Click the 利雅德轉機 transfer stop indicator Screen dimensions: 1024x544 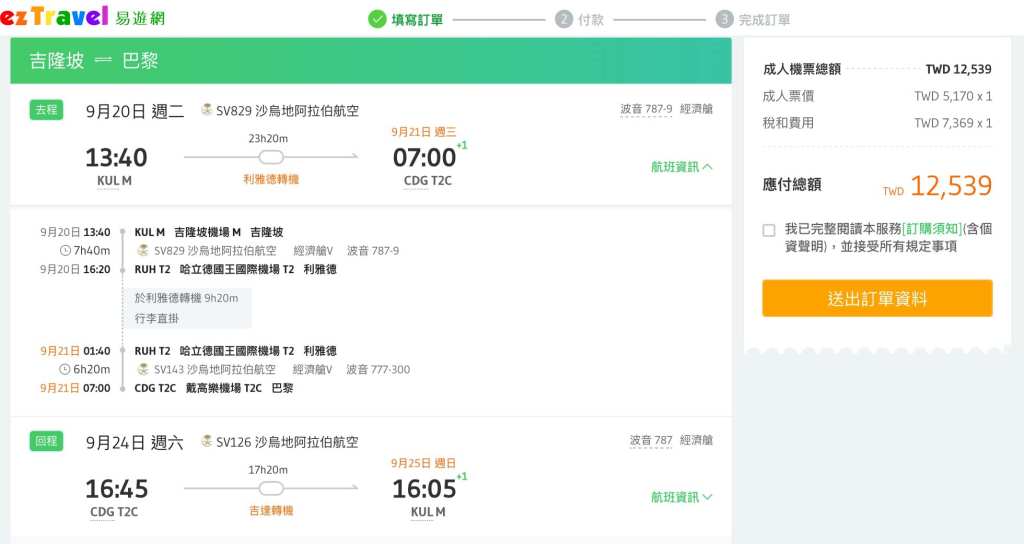[x=271, y=157]
